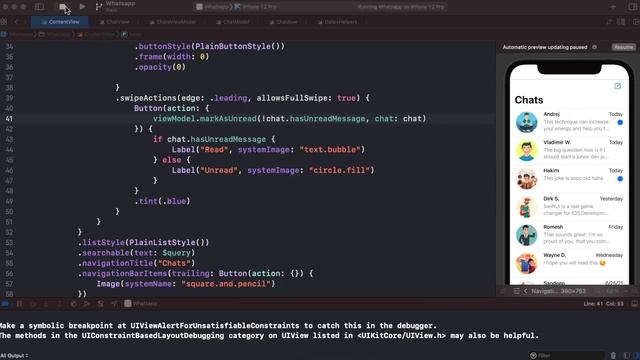
Task: Switch to the ChatModel tab
Action: click(233, 22)
